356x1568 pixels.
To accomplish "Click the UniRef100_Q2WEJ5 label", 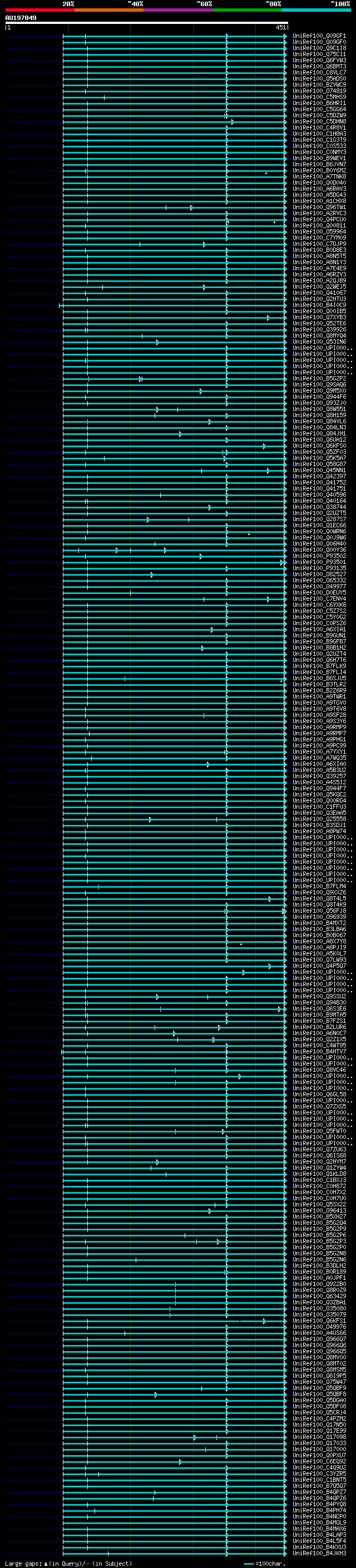I will coord(319,286).
